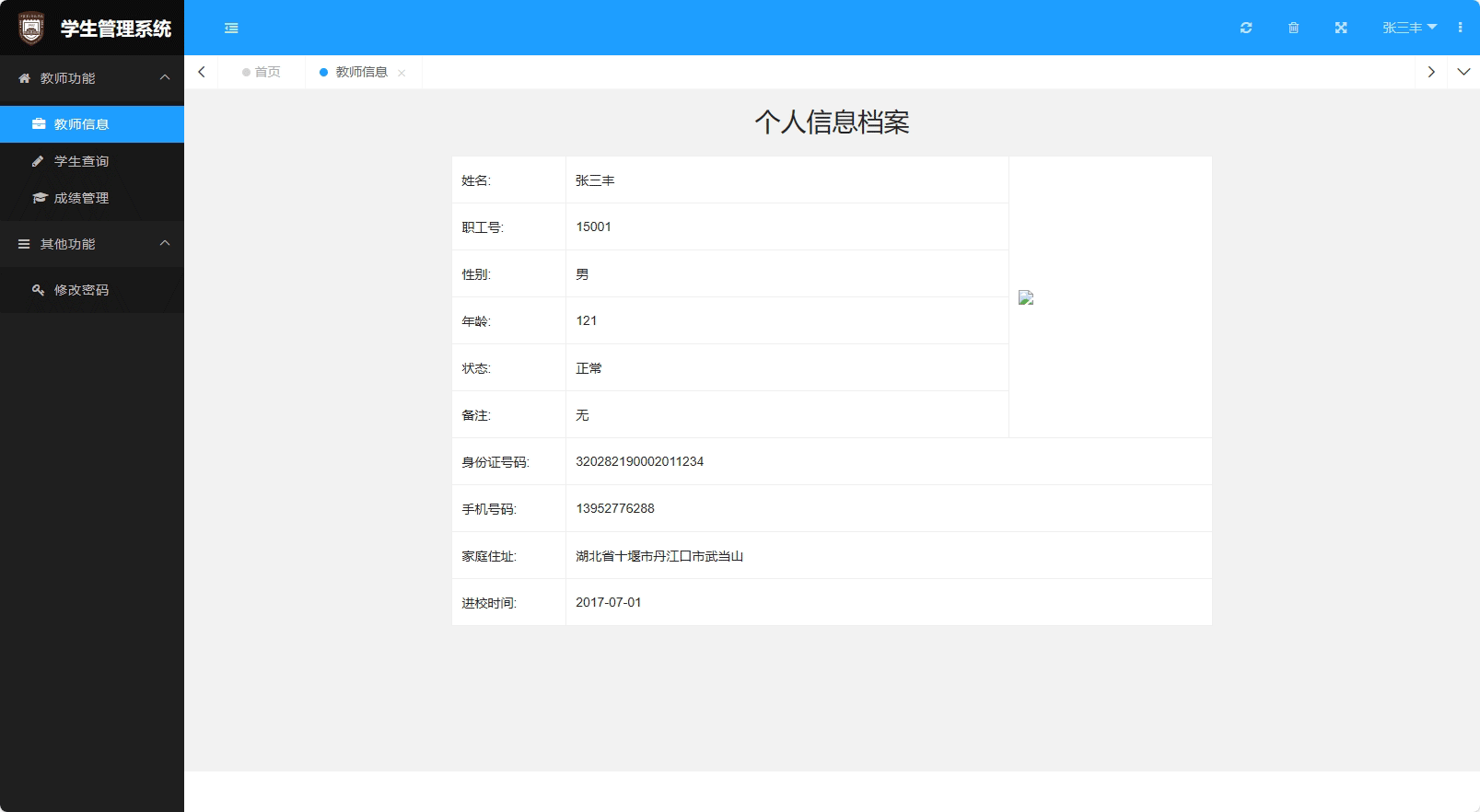Open the 张三丰 user dropdown
This screenshot has height=812, width=1480.
1409,28
